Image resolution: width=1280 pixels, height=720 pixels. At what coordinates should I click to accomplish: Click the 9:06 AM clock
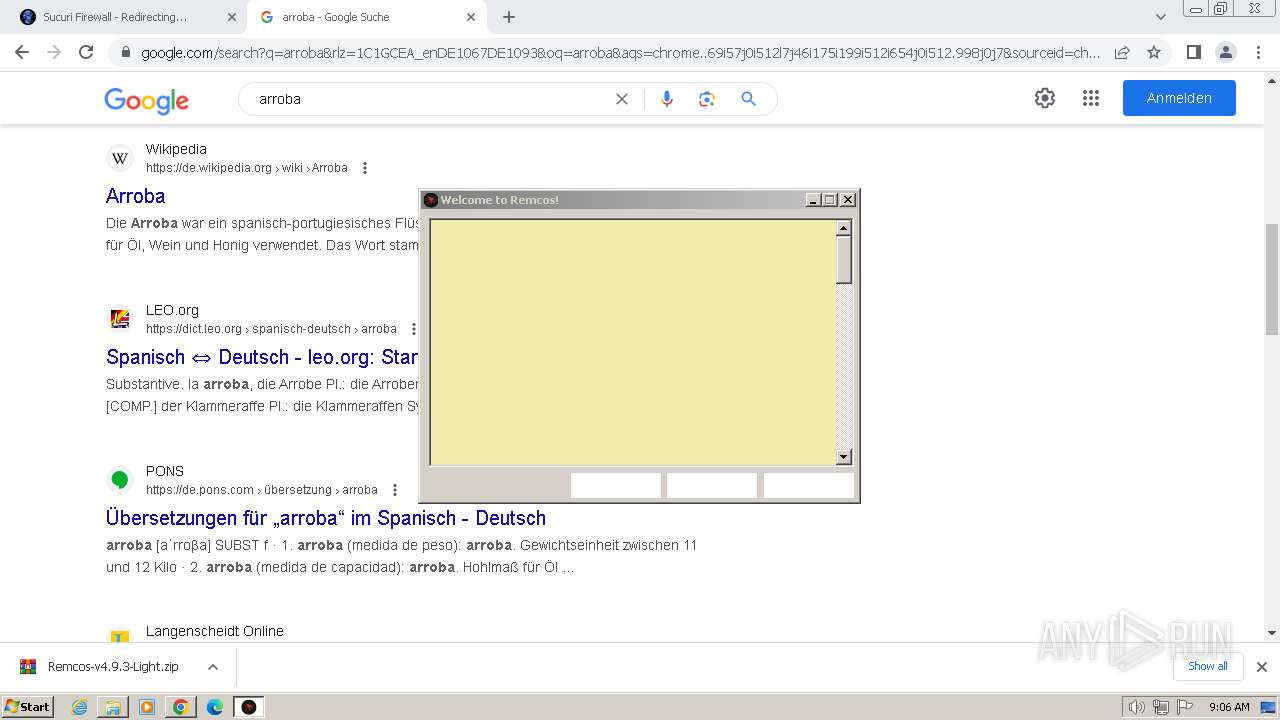(x=1229, y=707)
